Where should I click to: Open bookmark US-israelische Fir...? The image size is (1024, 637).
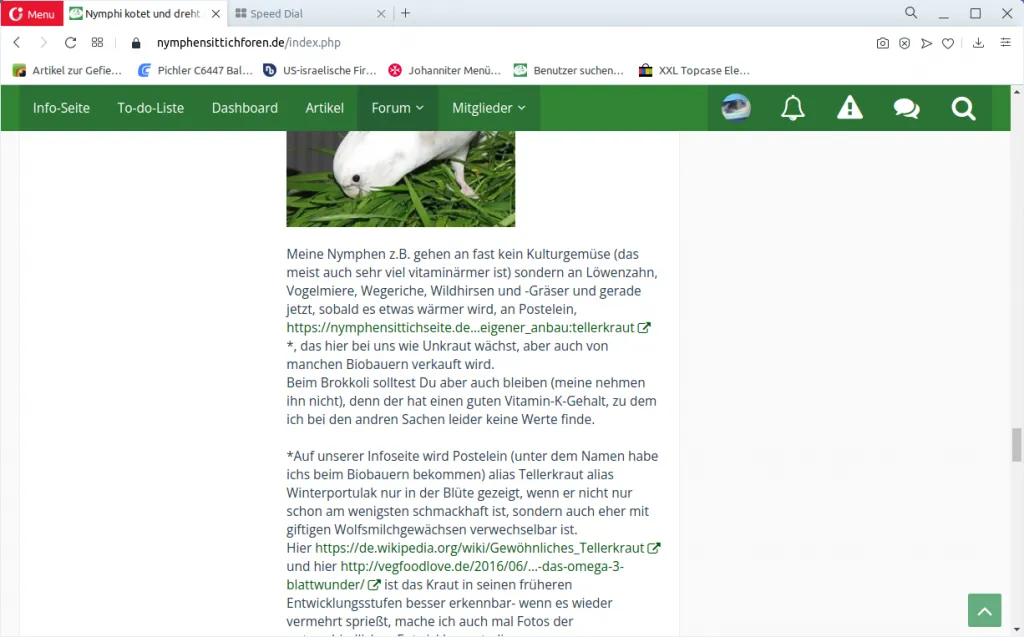pyautogui.click(x=320, y=71)
